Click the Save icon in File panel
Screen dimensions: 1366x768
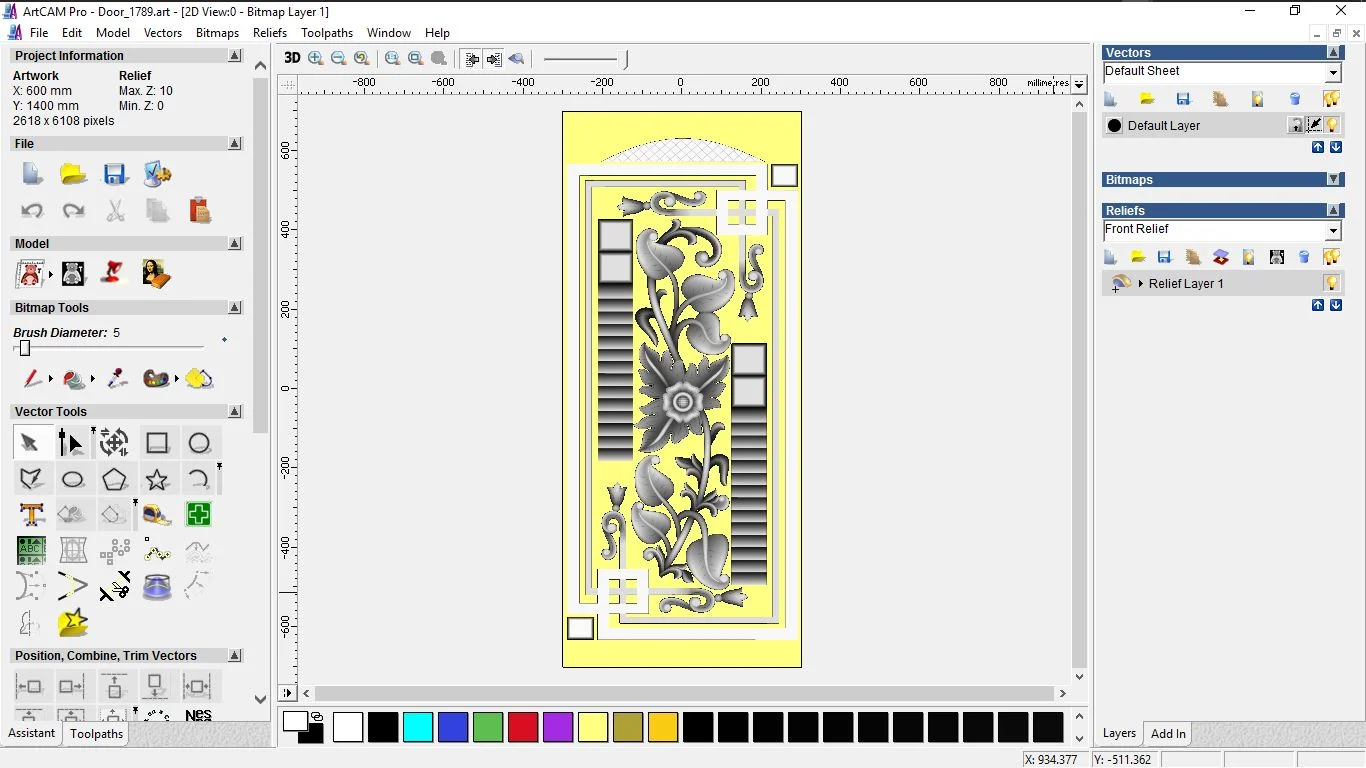(115, 174)
